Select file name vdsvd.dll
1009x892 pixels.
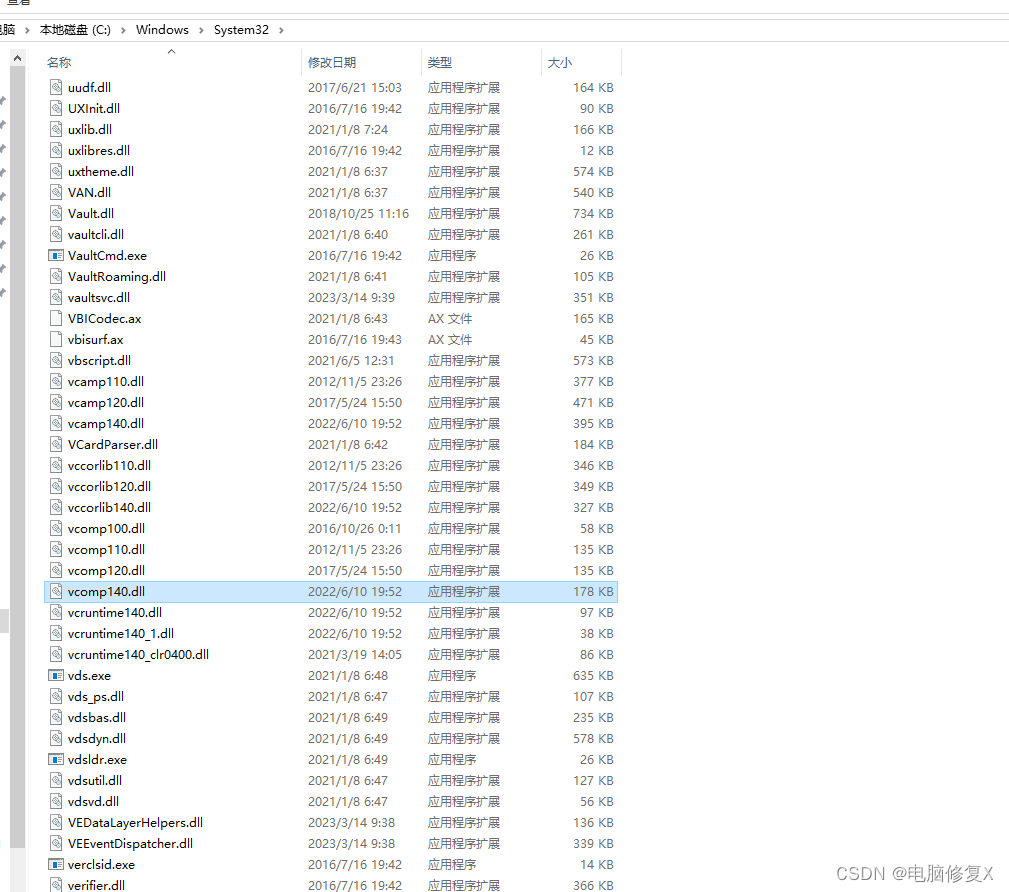coord(93,801)
